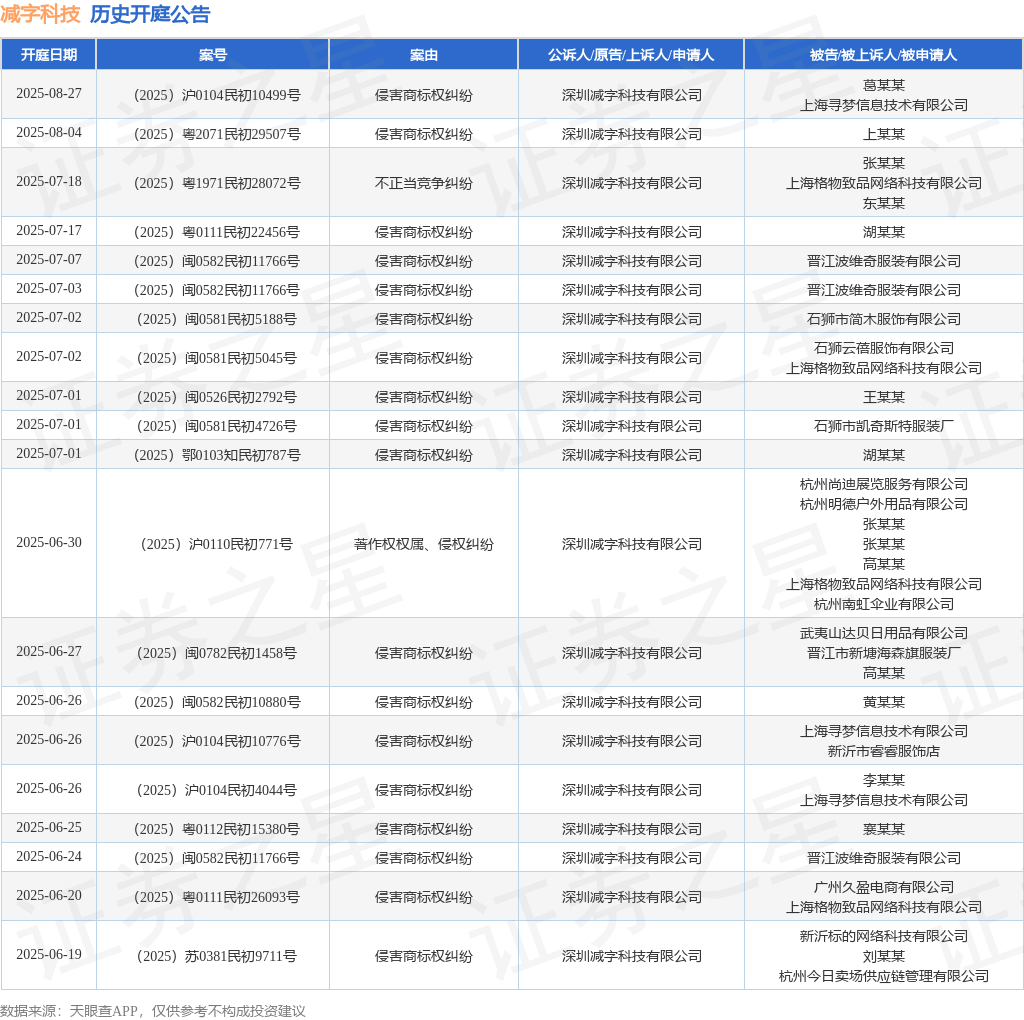The image size is (1024, 1020).
Task: Click the 著作权权属、侵权纠纷 cause cell
Action: (x=424, y=545)
